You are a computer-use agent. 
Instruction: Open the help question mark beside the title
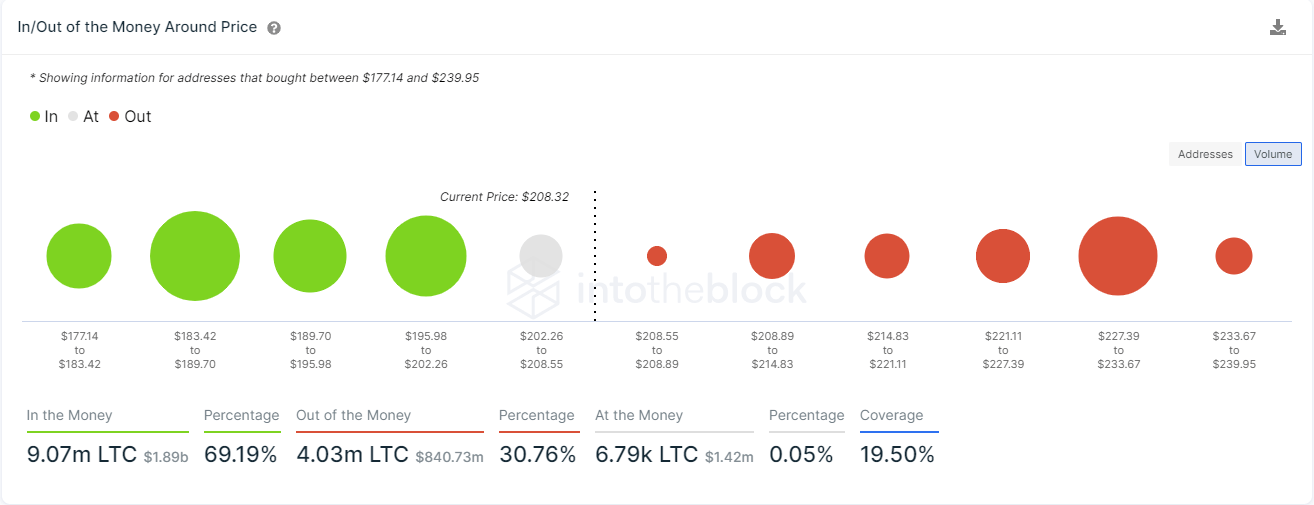tap(274, 28)
